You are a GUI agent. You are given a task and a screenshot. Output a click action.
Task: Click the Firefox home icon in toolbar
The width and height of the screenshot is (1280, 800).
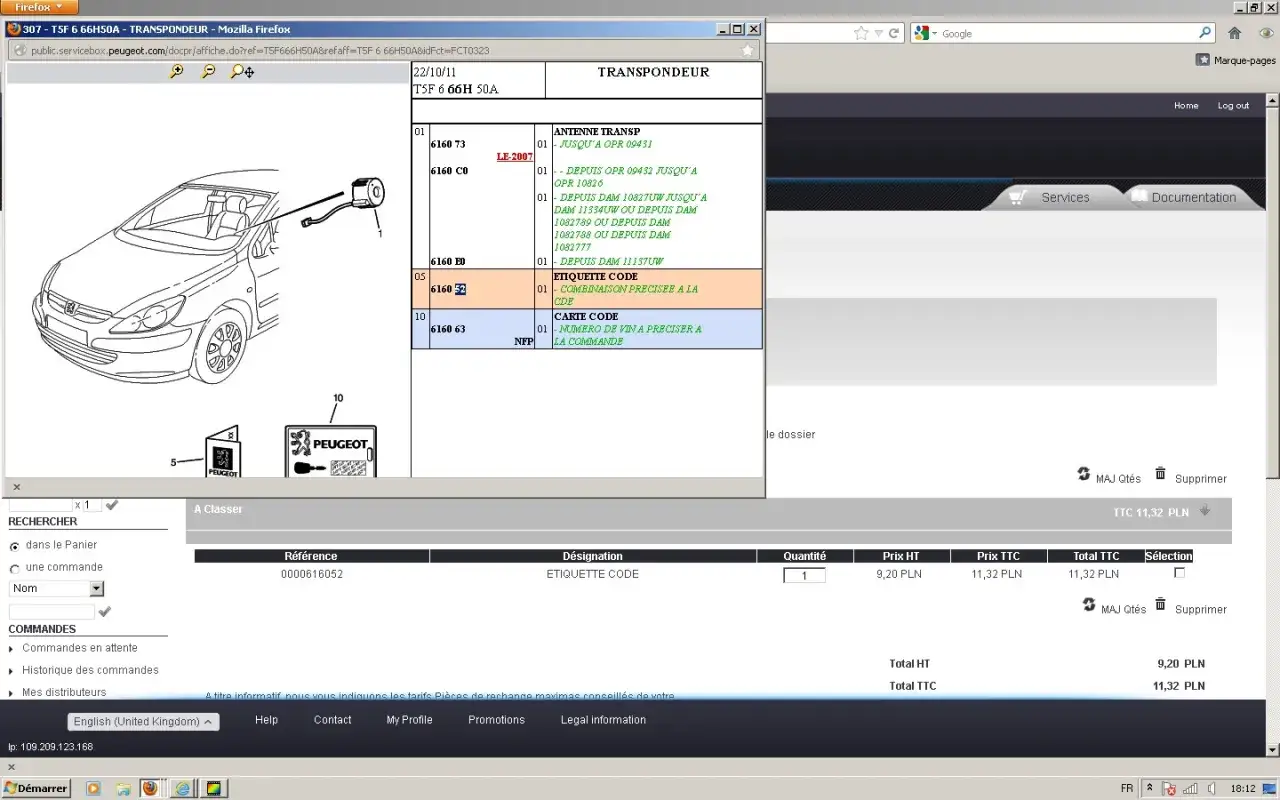[1235, 33]
